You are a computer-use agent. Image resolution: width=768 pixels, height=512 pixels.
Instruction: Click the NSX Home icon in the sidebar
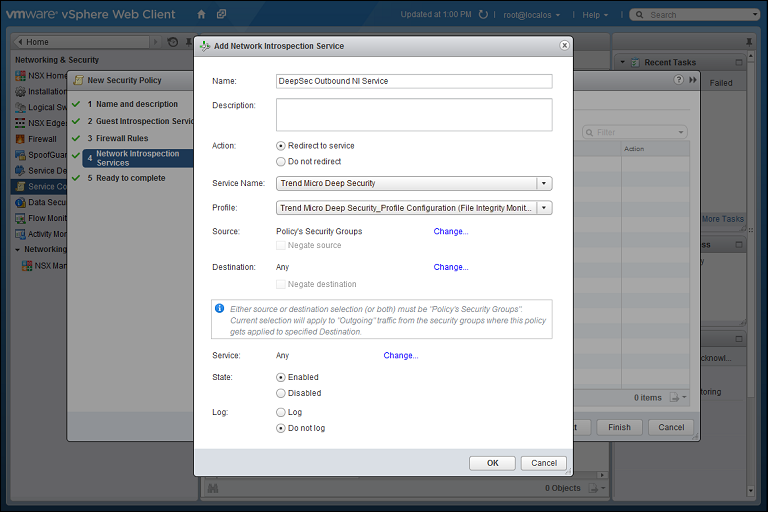[x=20, y=76]
